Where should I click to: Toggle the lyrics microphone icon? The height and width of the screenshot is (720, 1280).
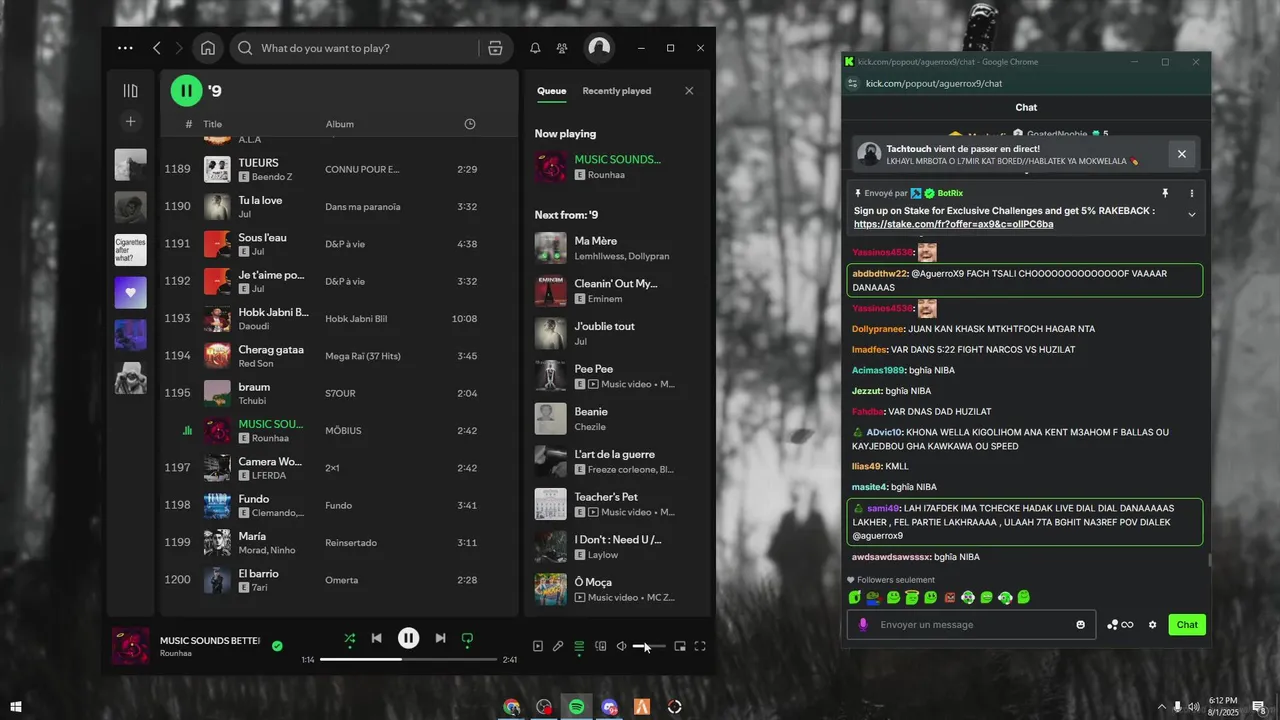click(x=558, y=646)
